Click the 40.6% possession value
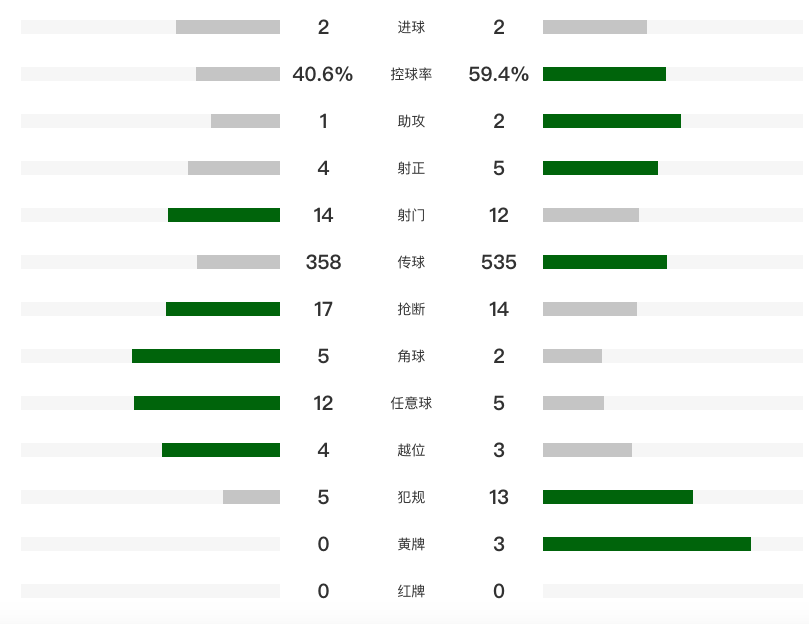Image resolution: width=809 pixels, height=624 pixels. 322,74
